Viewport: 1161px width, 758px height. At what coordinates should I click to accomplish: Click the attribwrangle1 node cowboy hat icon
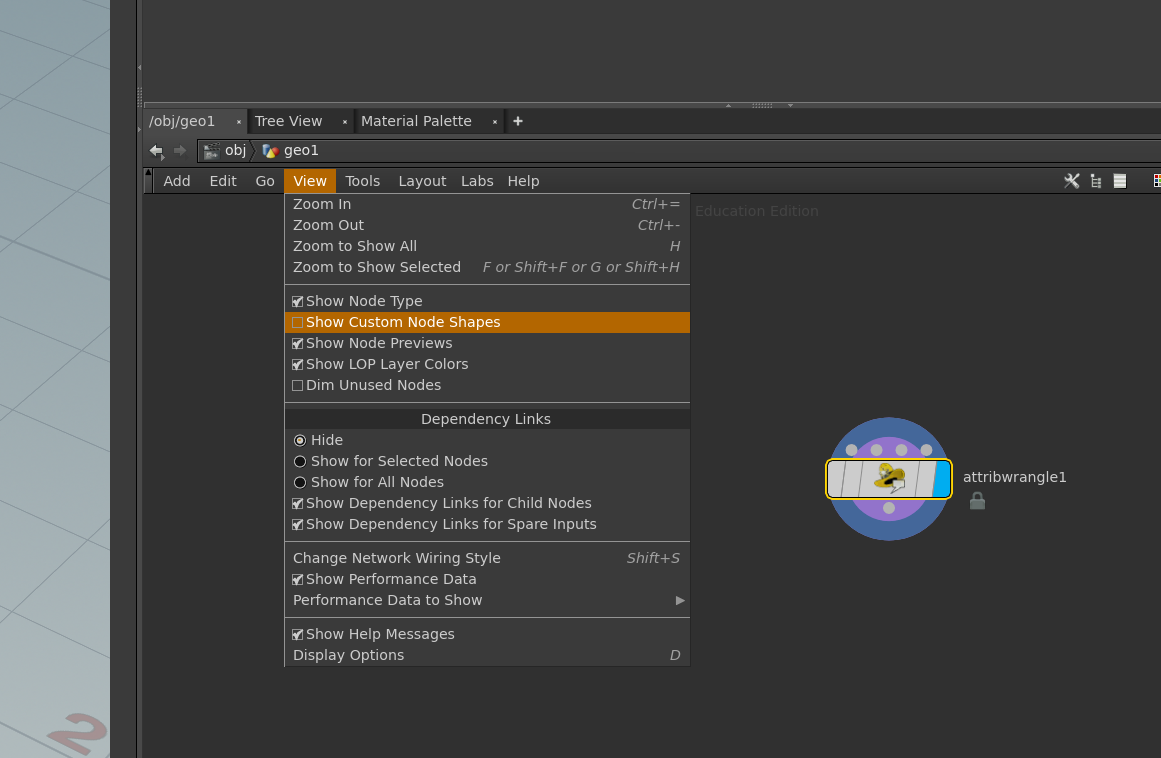pyautogui.click(x=889, y=479)
